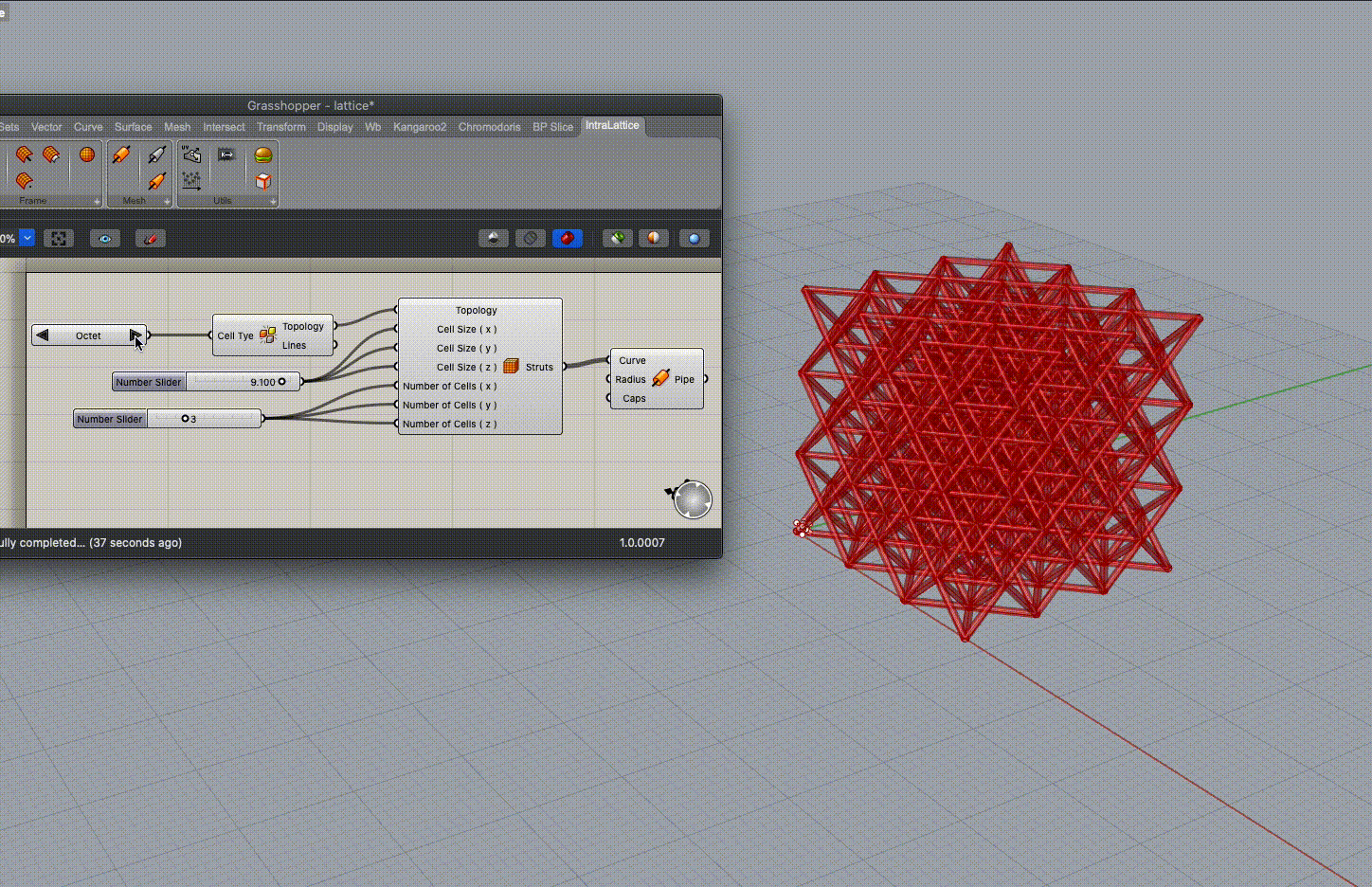Expand the Mesh panel plus button
Viewport: 1372px width, 887px height.
[167, 201]
